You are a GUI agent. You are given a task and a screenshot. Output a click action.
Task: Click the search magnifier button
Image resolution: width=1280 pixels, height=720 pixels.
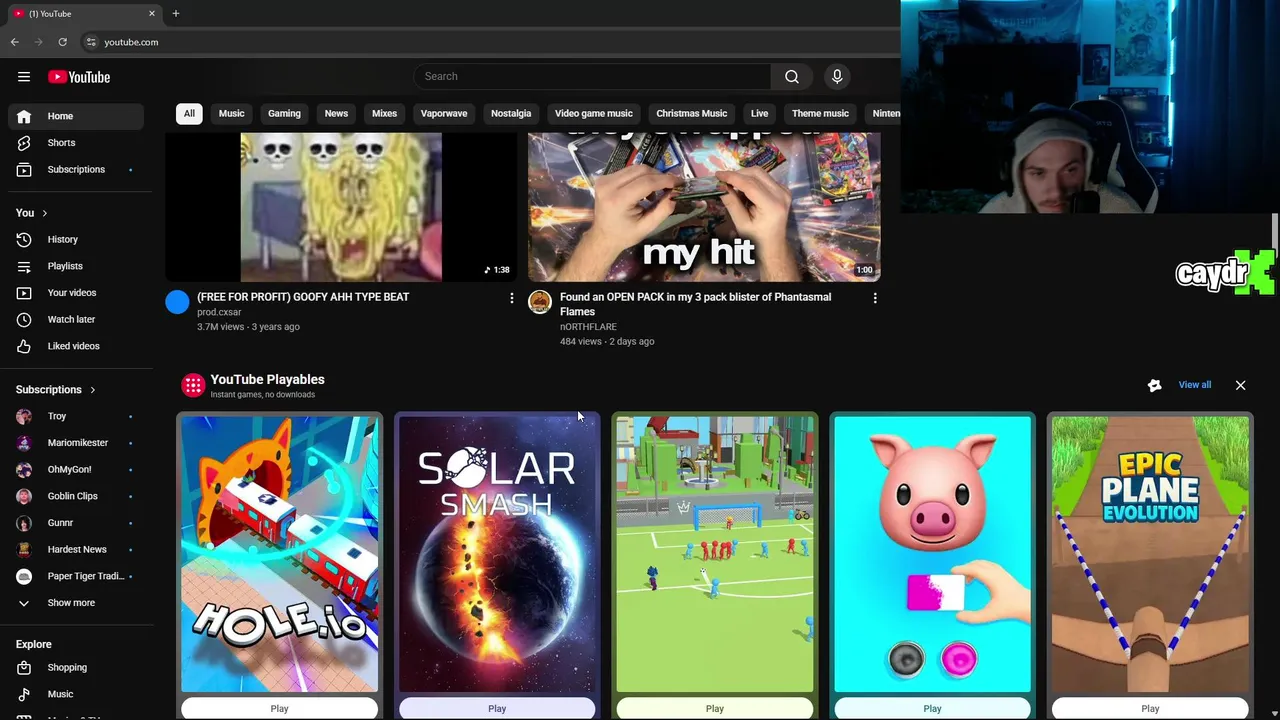[x=791, y=76]
